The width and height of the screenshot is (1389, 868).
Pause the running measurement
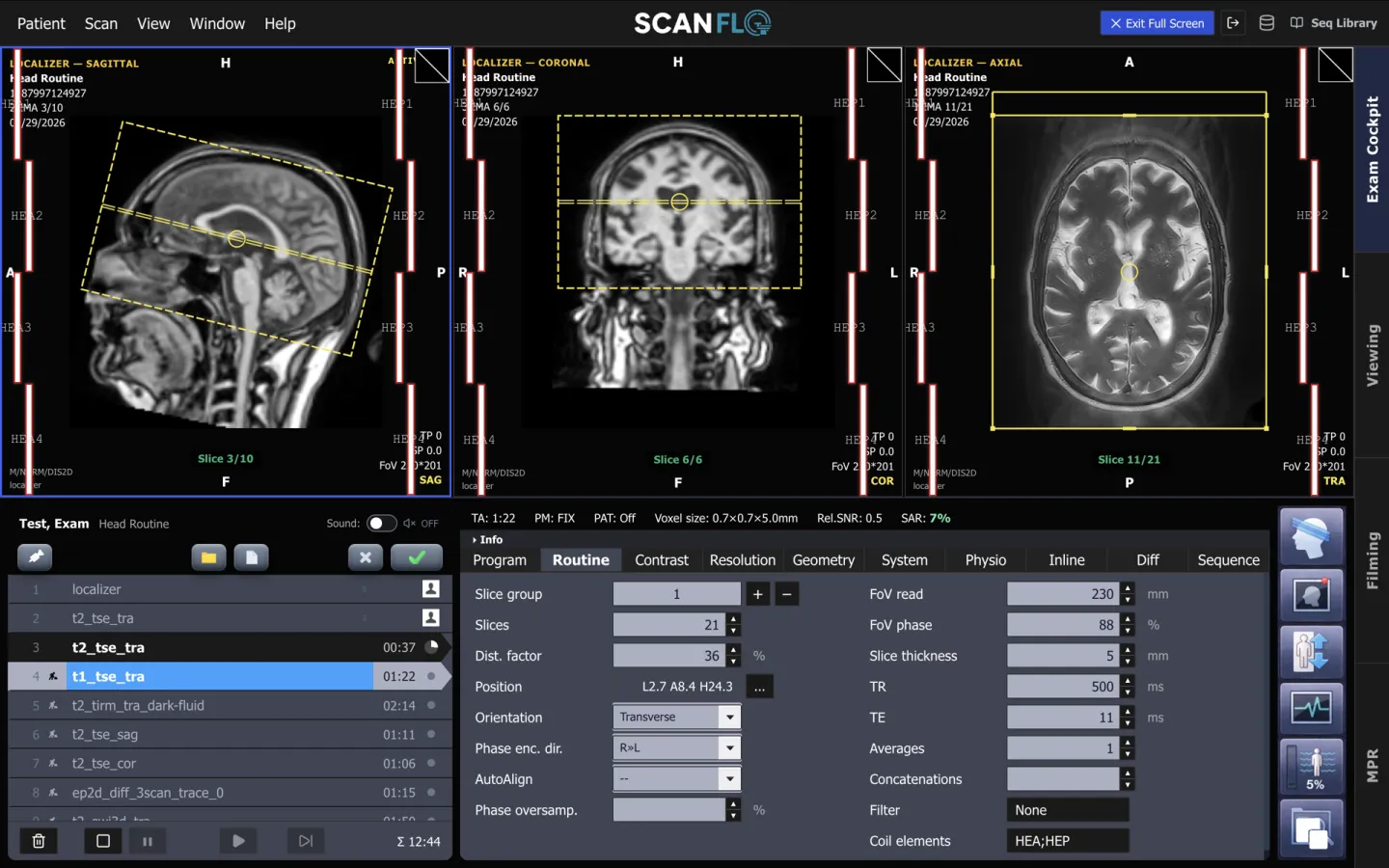(148, 841)
